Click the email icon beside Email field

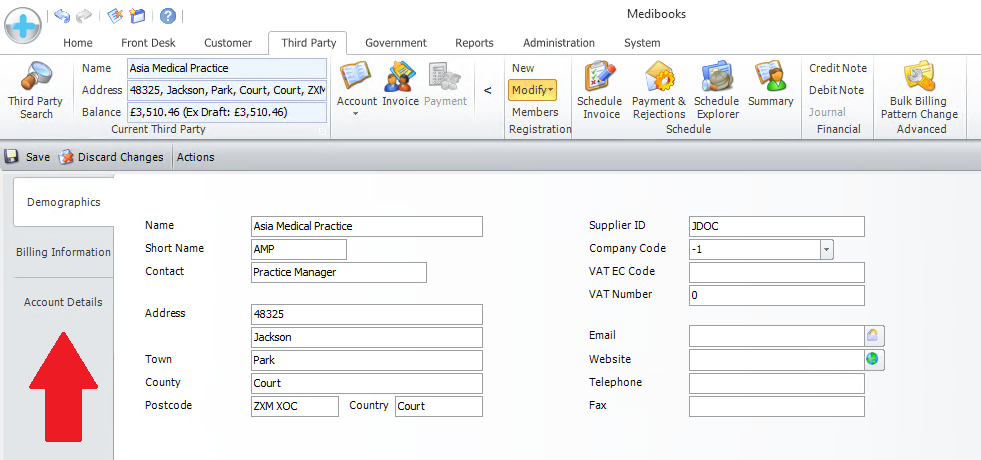873,336
